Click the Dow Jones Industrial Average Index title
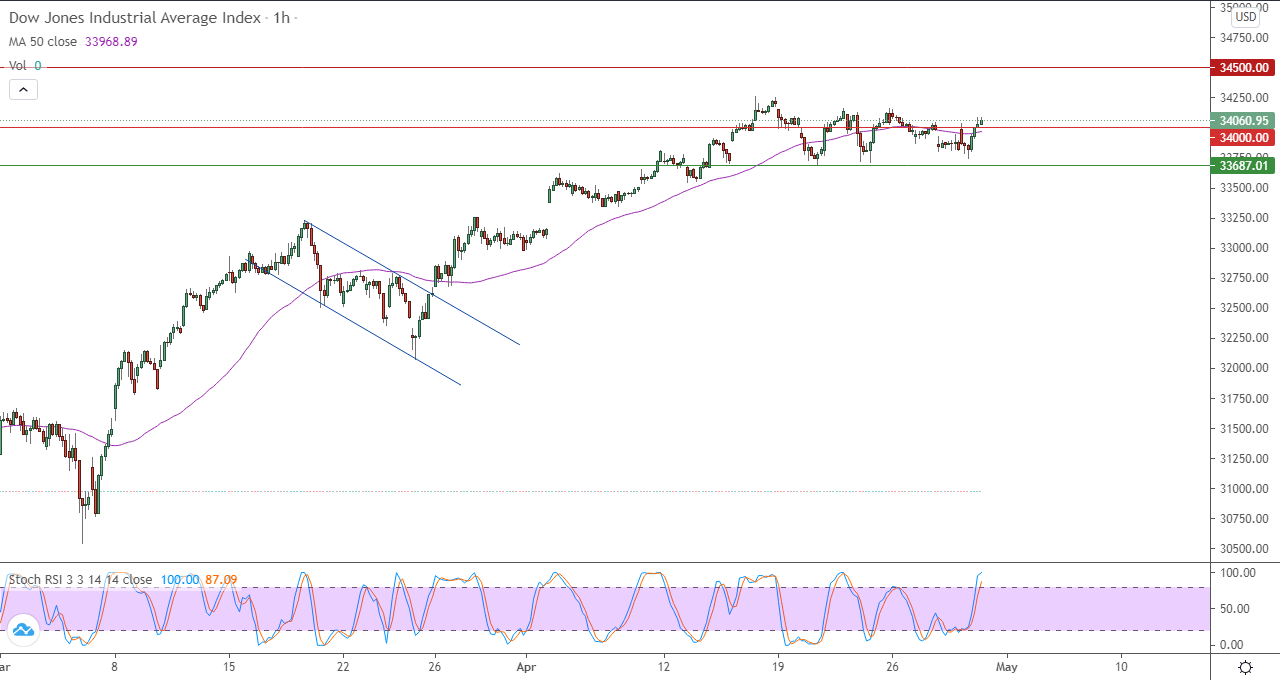Image resolution: width=1280 pixels, height=680 pixels. point(135,18)
